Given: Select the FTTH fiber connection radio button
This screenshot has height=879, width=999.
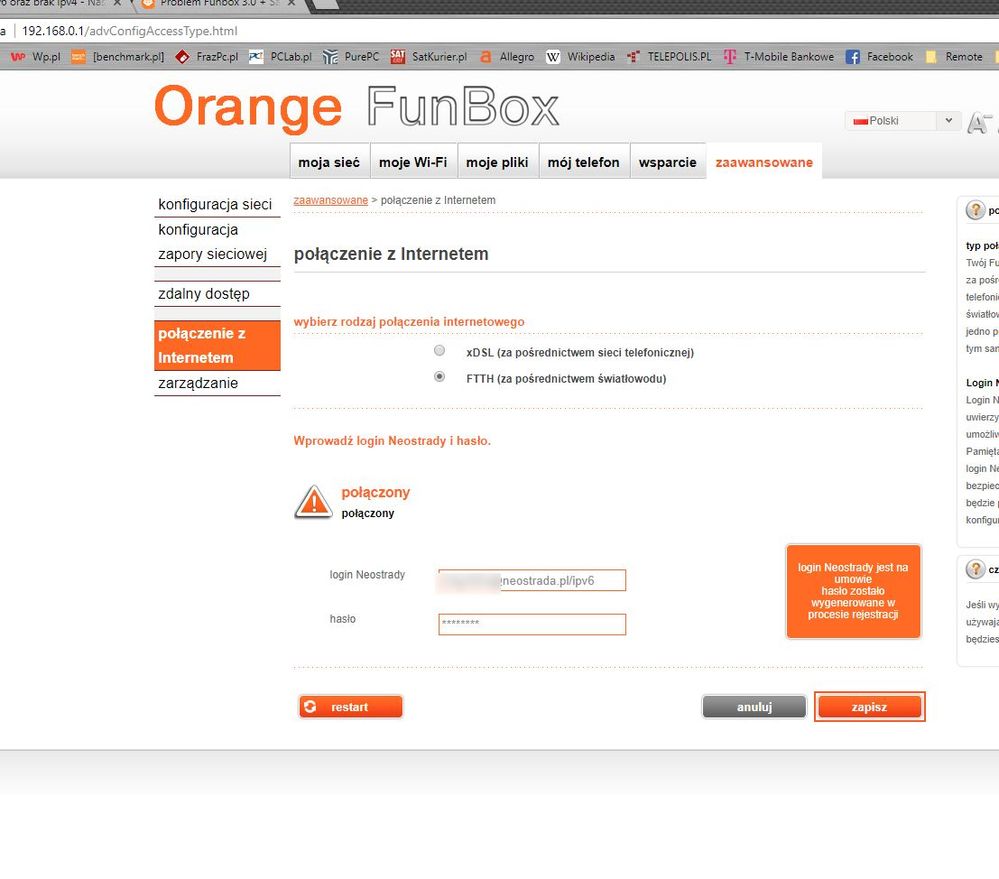Looking at the screenshot, I should point(439,377).
